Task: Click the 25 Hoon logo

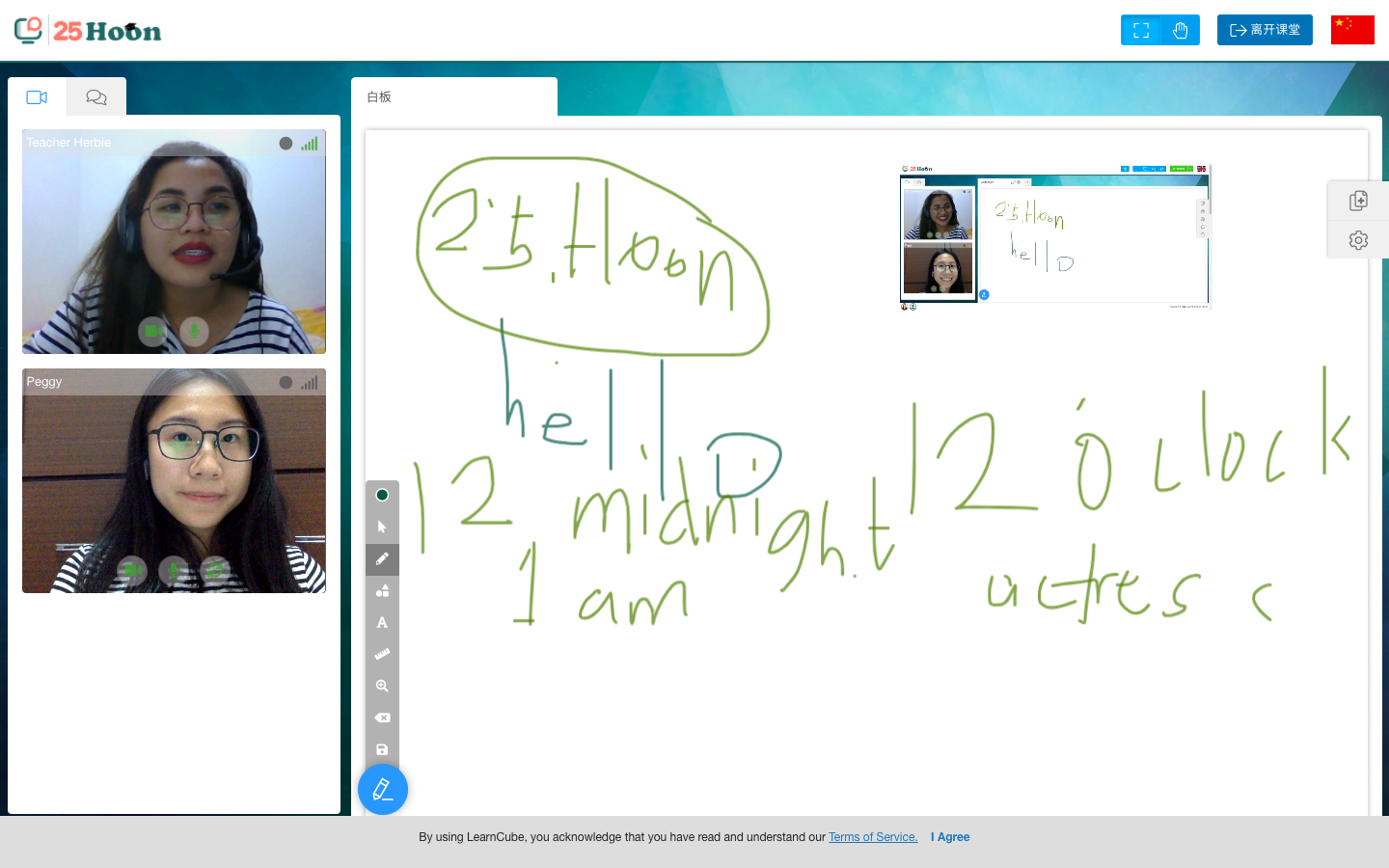Action: click(88, 31)
